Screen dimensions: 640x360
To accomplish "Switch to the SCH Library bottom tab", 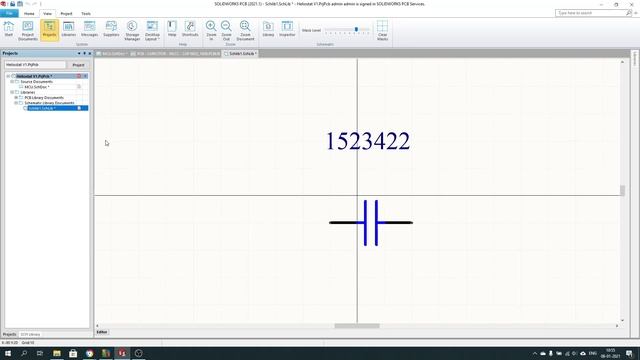I will point(30,334).
